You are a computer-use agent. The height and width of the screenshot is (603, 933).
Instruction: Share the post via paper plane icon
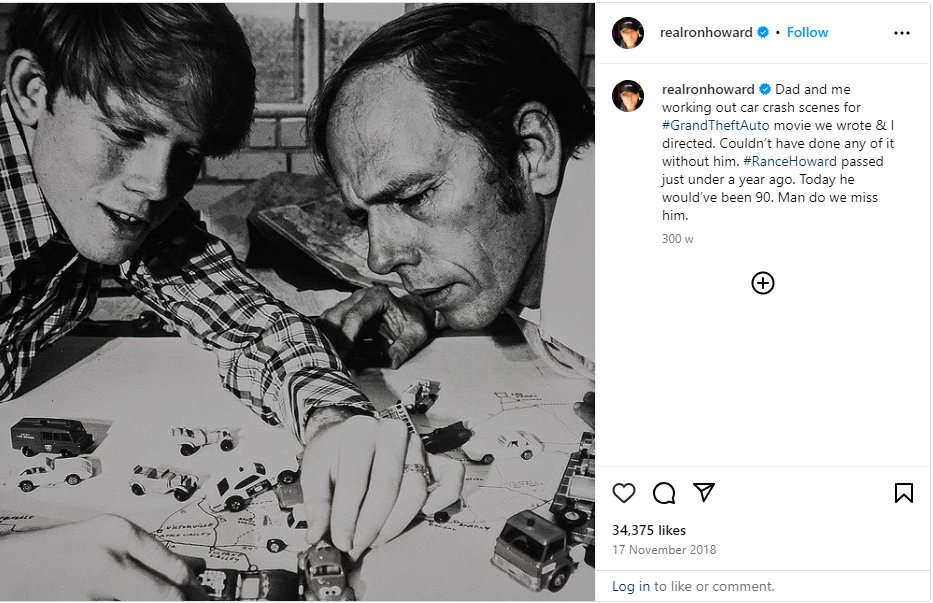704,493
